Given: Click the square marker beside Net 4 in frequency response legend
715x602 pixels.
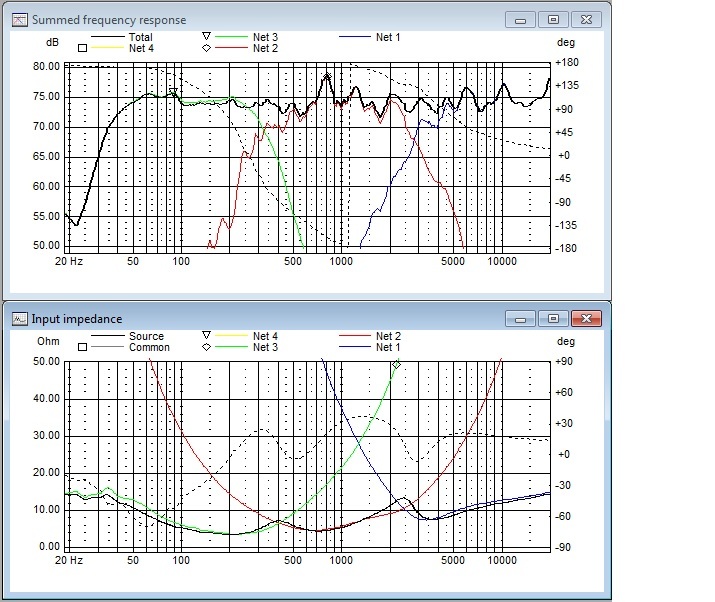Looking at the screenshot, I should point(83,48).
